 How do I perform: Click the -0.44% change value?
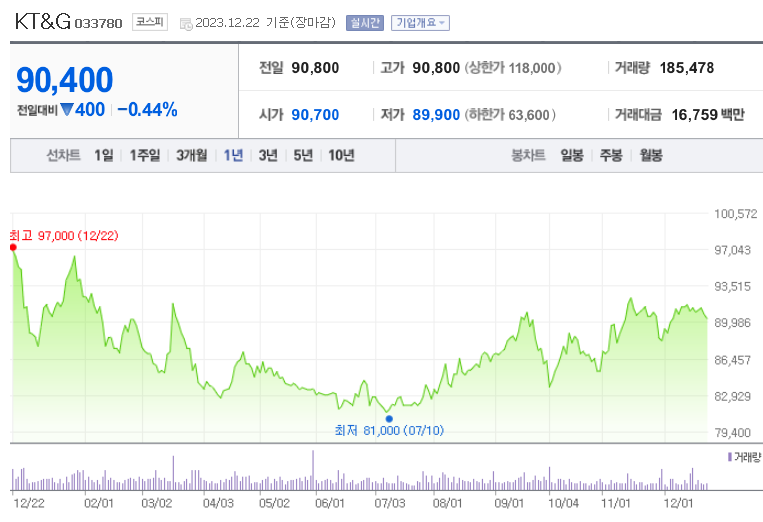pyautogui.click(x=147, y=109)
